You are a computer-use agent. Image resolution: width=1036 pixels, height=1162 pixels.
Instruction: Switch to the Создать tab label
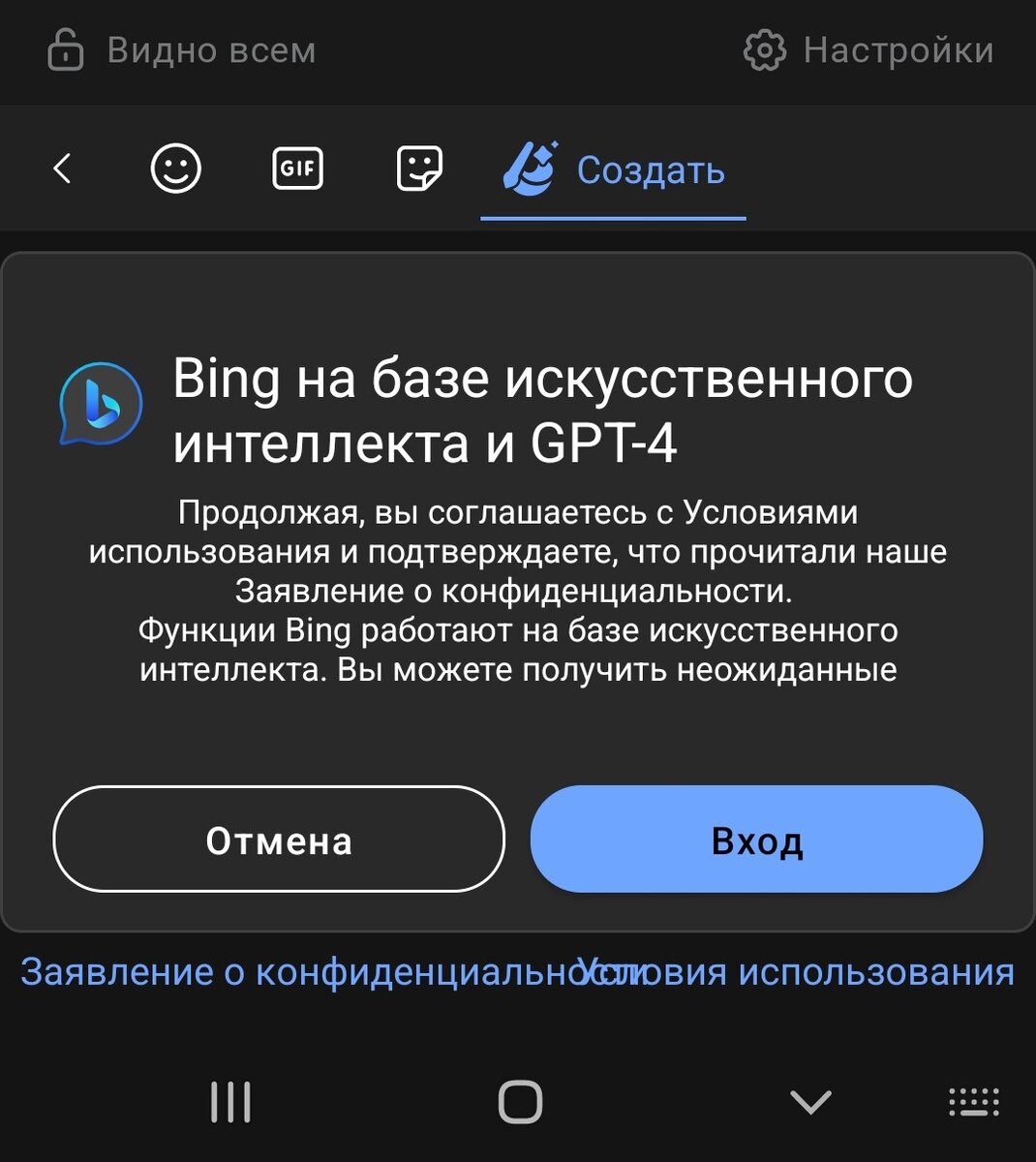click(x=651, y=170)
